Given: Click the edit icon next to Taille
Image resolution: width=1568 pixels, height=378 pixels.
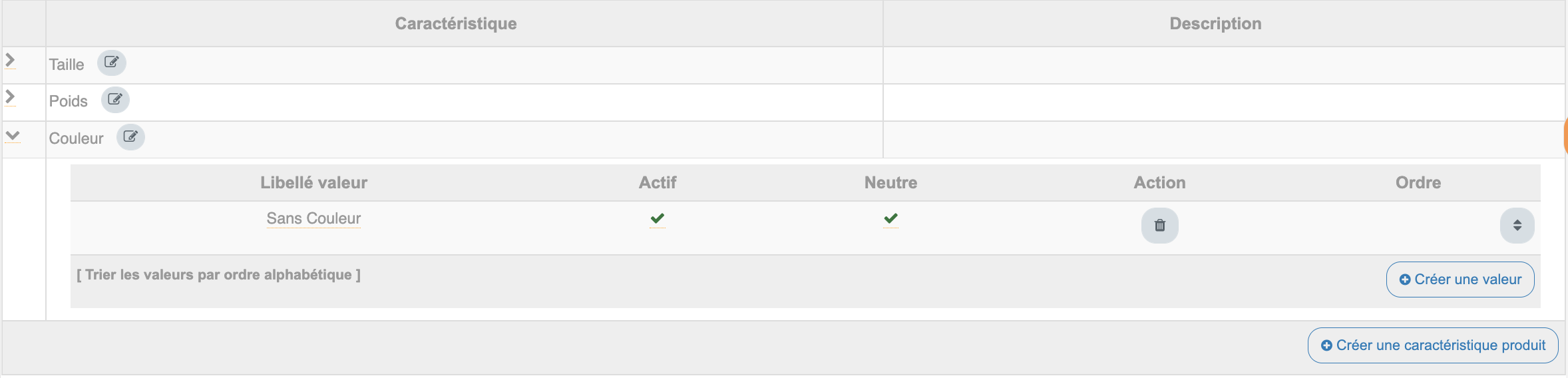Looking at the screenshot, I should (111, 63).
